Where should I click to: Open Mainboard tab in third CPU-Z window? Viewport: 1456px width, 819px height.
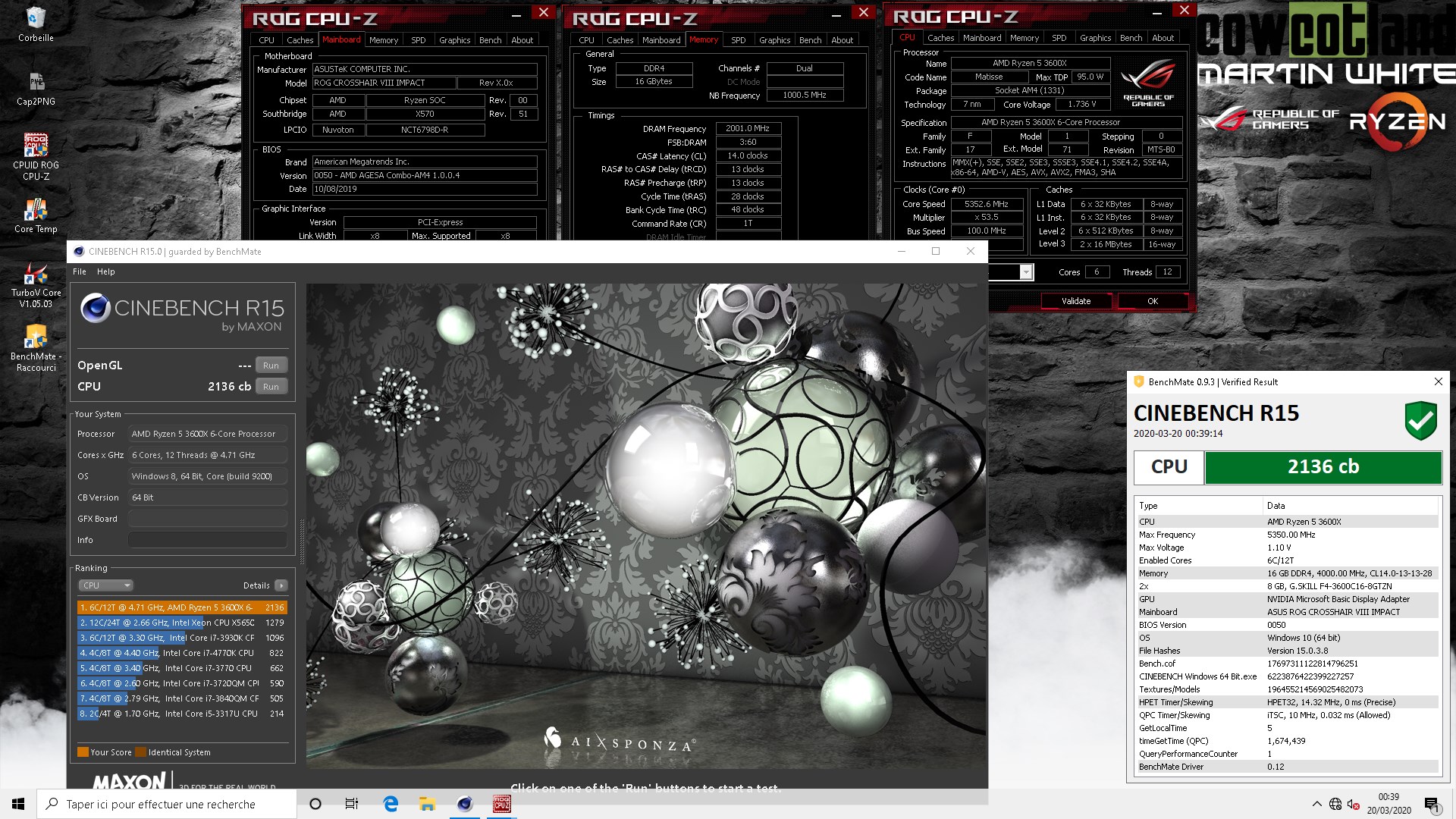[982, 37]
